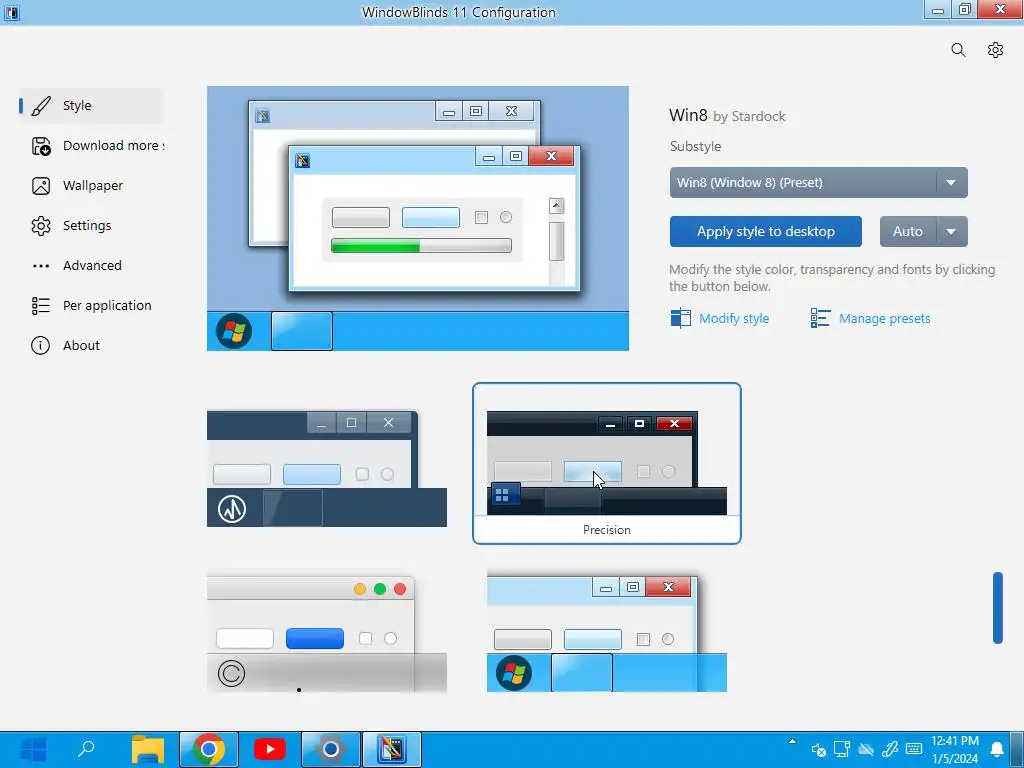Image resolution: width=1024 pixels, height=768 pixels.
Task: Click the Precision label text
Action: (607, 530)
